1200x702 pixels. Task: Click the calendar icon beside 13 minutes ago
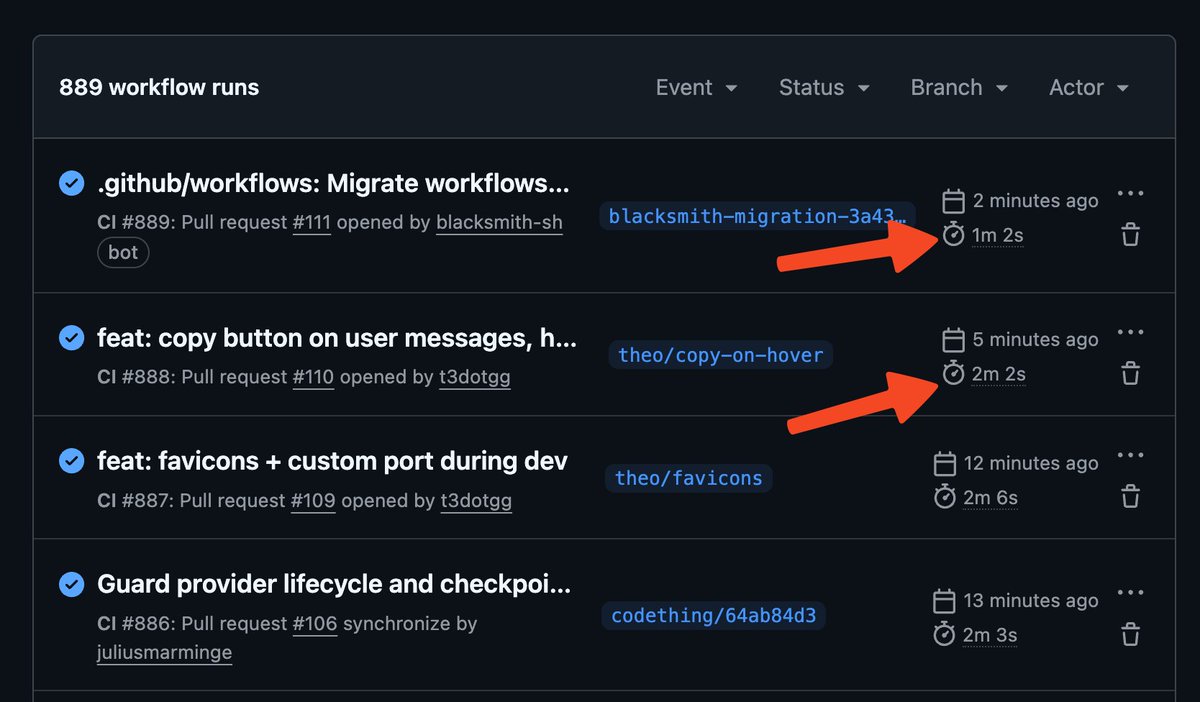click(944, 601)
